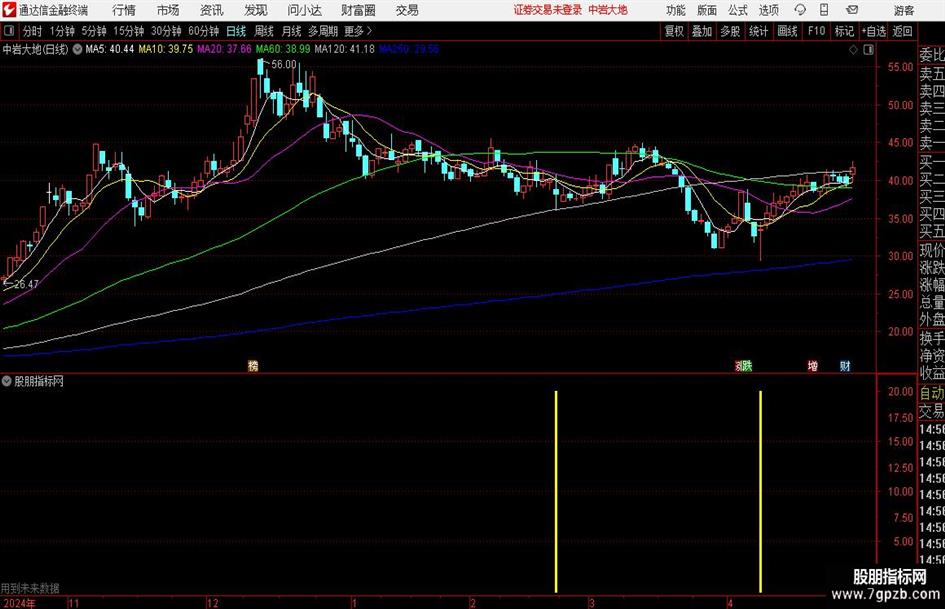Switch to the 1分钟 period tab
This screenshot has height=609, width=945.
(x=62, y=31)
